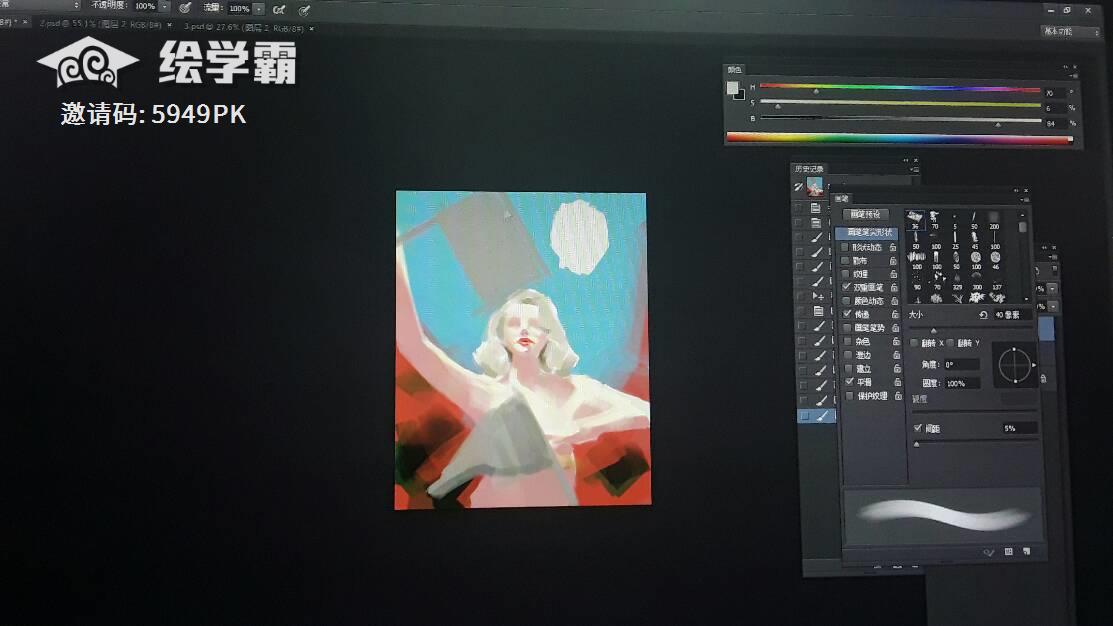This screenshot has height=626, width=1113.
Task: Switch to the 3.psd document tab
Action: click(x=244, y=28)
